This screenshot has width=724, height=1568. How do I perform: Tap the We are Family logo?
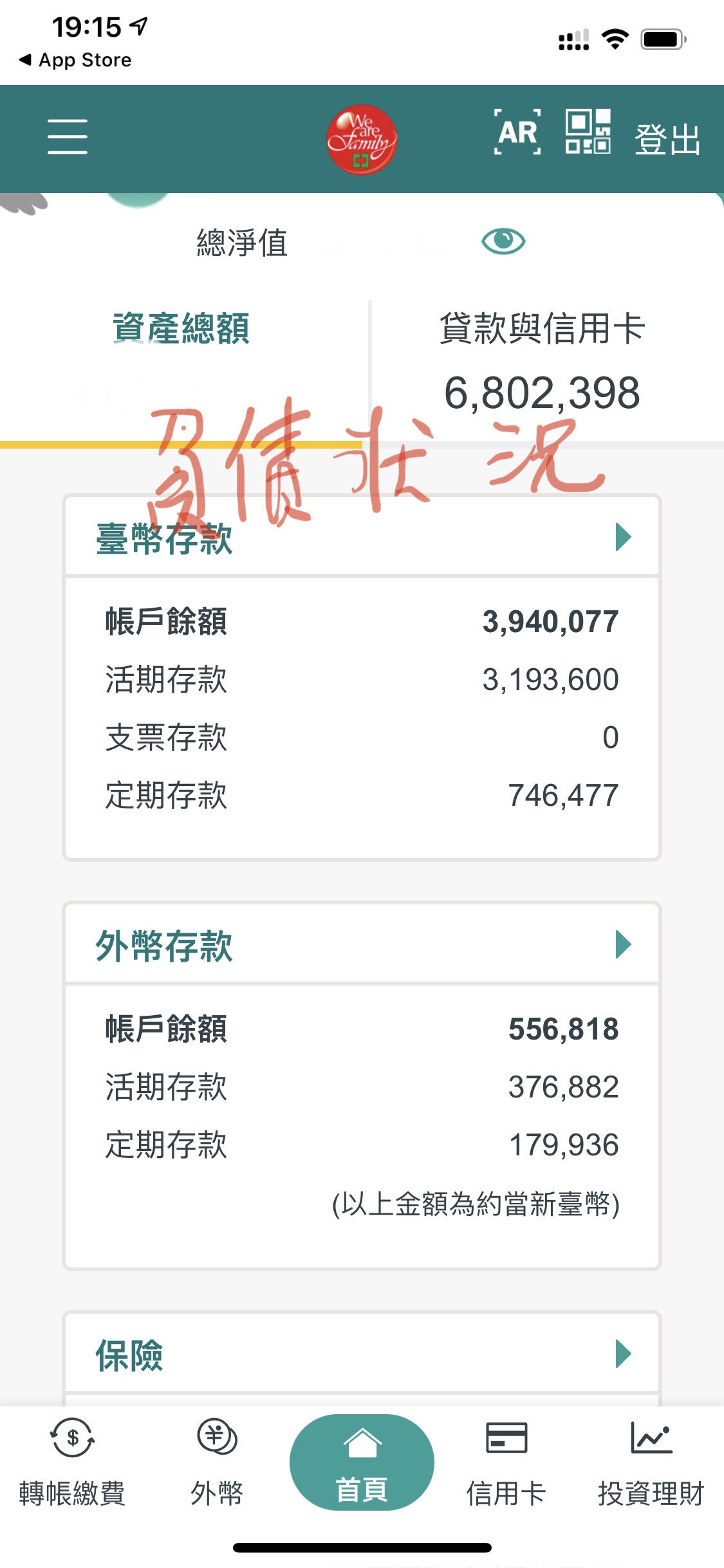pyautogui.click(x=361, y=139)
